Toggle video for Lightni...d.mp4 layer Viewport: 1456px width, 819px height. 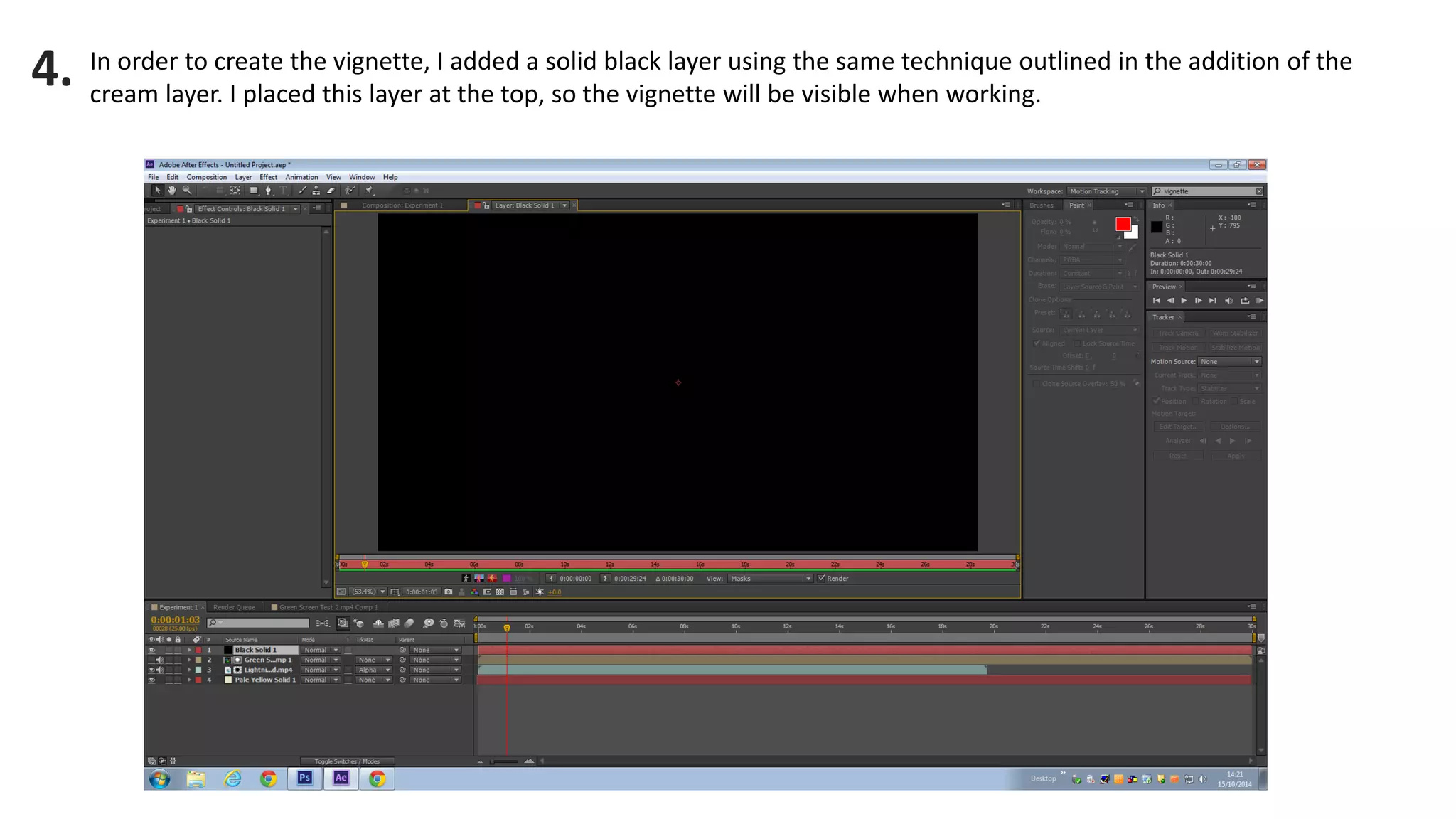pyautogui.click(x=151, y=670)
